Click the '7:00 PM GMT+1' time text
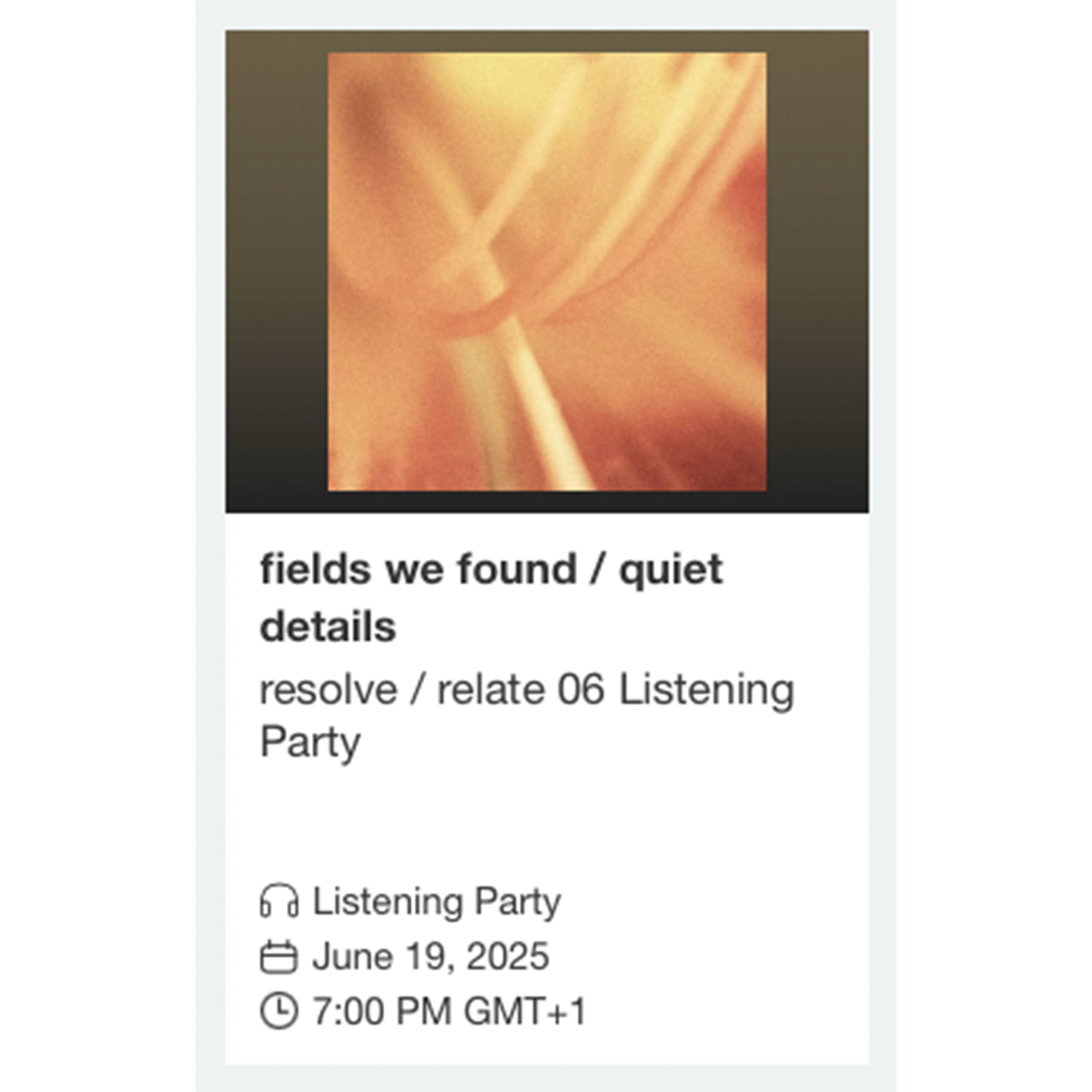The width and height of the screenshot is (1092, 1092). pyautogui.click(x=449, y=1011)
